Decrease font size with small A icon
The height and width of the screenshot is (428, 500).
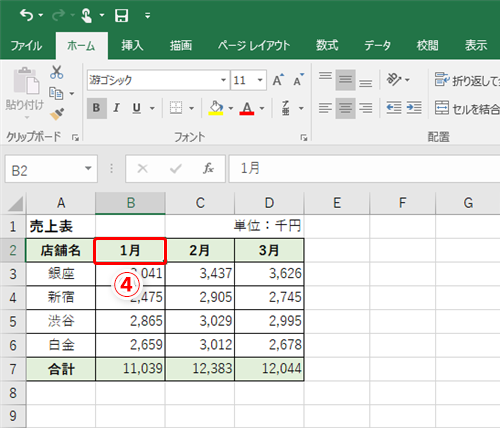tap(298, 80)
